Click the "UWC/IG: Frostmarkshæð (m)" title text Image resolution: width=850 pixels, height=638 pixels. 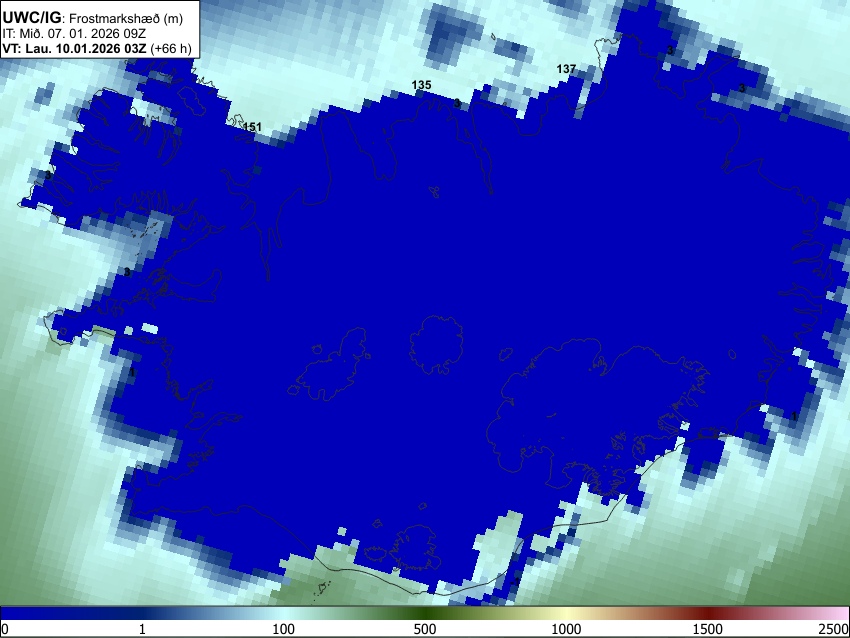click(x=93, y=18)
